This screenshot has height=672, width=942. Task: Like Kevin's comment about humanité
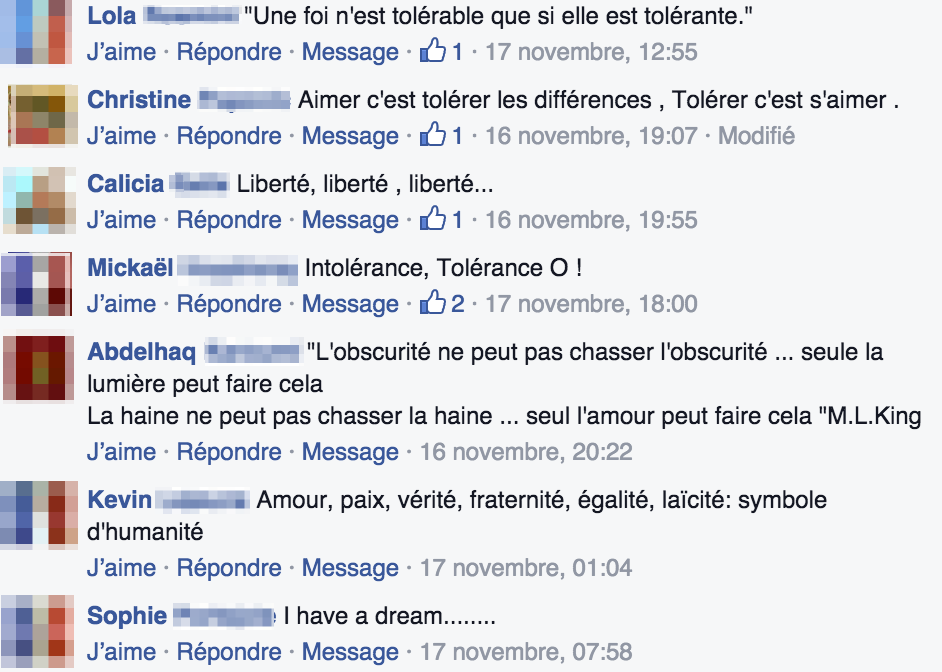click(x=121, y=568)
